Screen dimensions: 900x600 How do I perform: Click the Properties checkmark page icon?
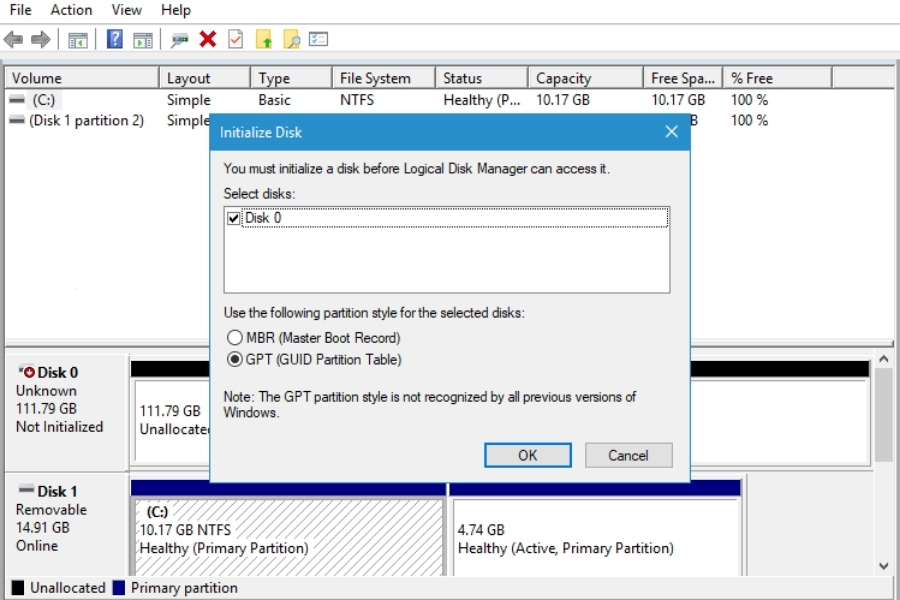tap(236, 40)
